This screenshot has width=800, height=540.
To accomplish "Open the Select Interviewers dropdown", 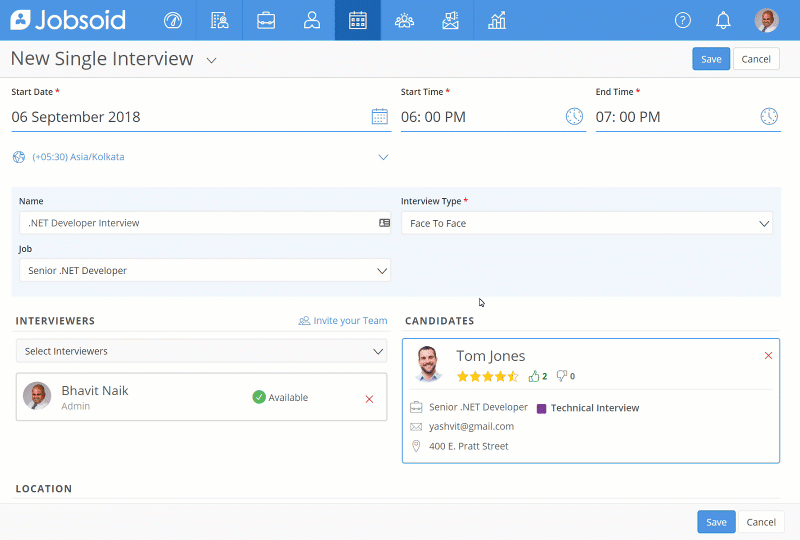I will coord(202,351).
